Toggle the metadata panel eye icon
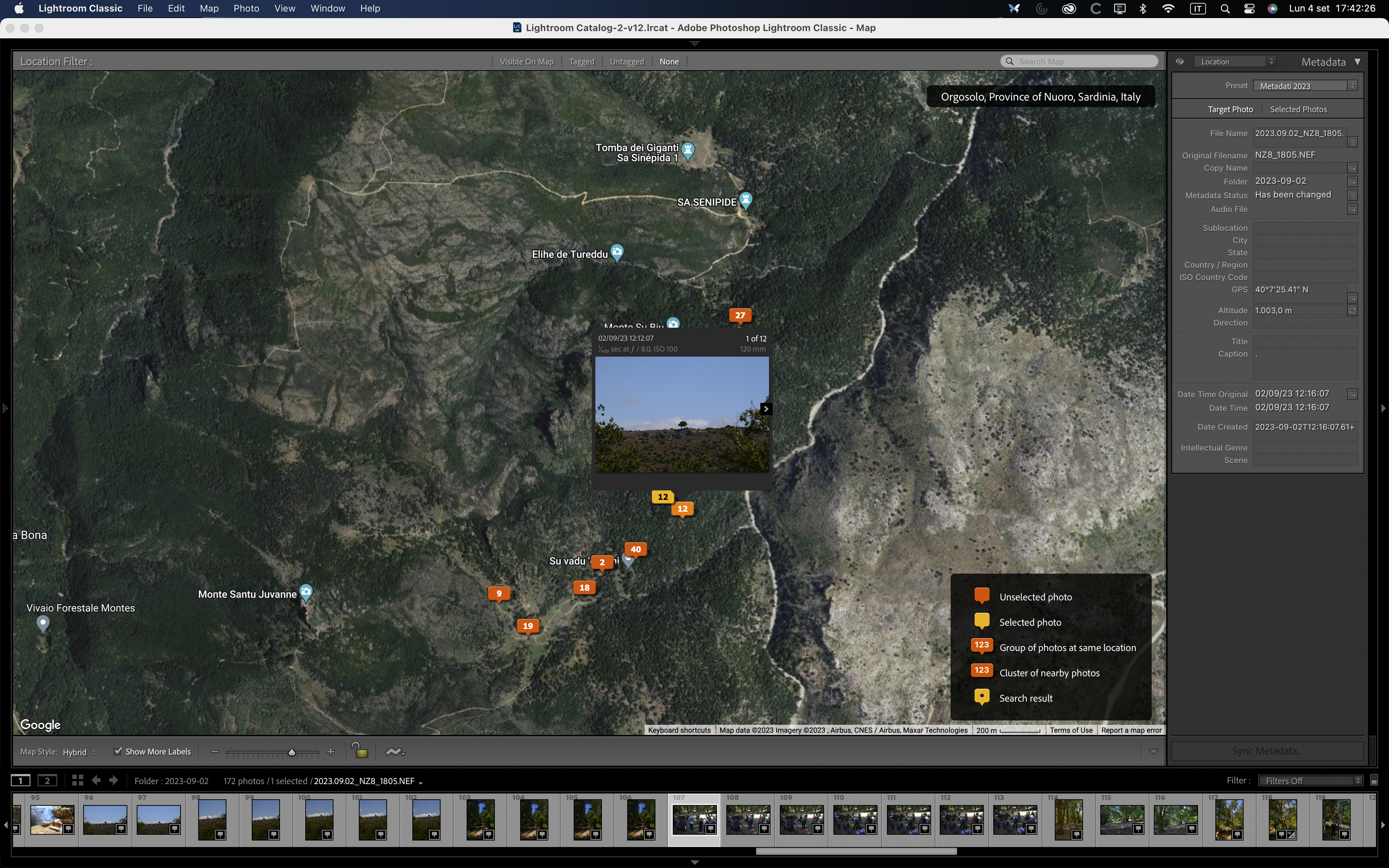Viewport: 1389px width, 868px height. (1180, 61)
